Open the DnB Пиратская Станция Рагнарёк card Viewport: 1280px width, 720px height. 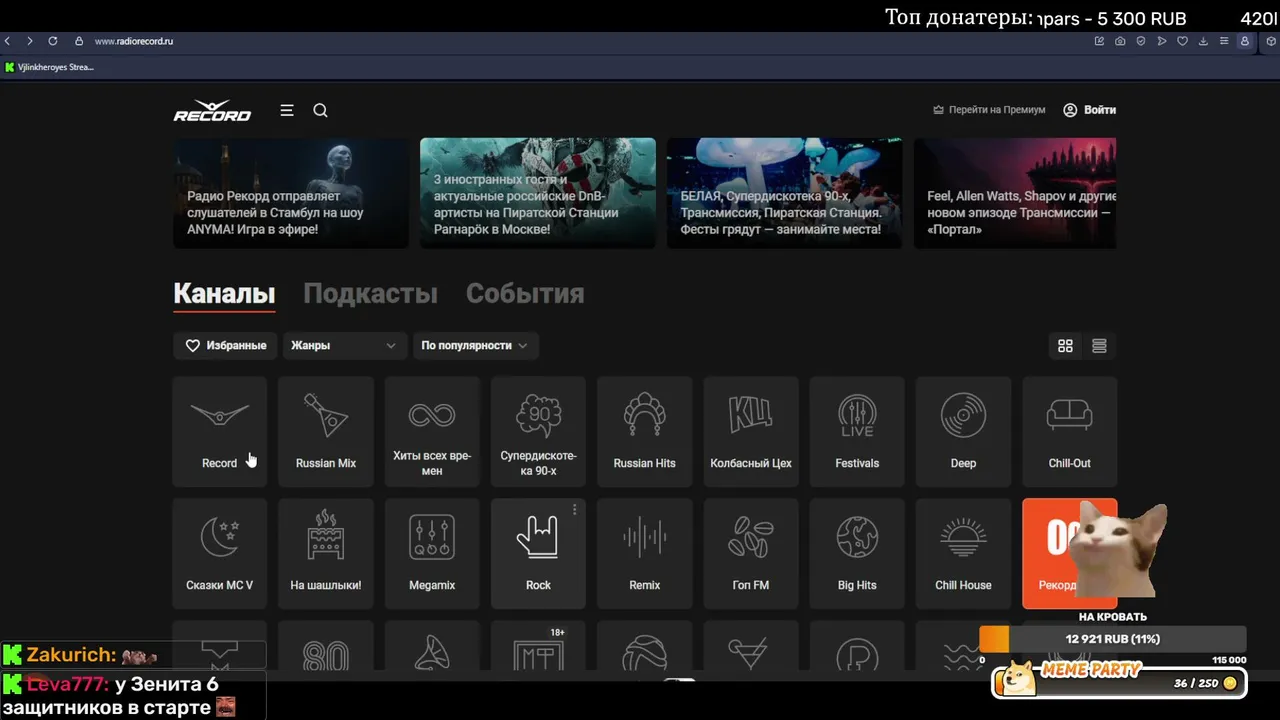tap(538, 193)
